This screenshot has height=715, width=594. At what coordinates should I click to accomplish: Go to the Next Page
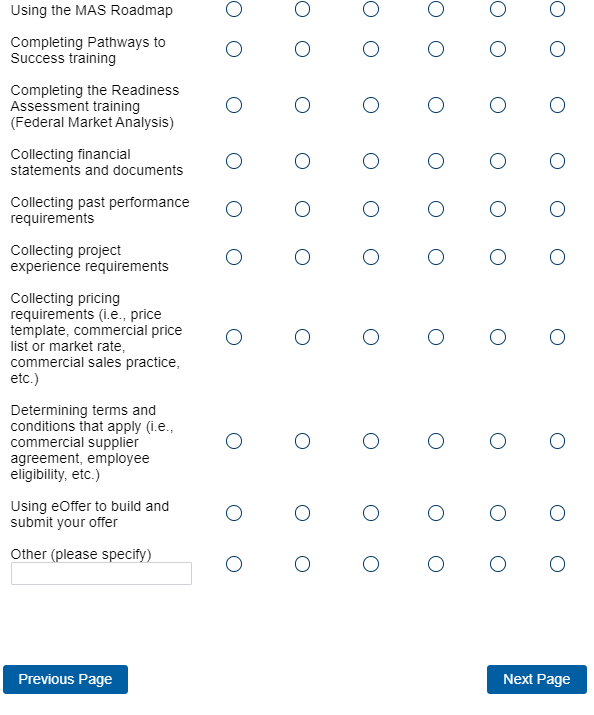pyautogui.click(x=537, y=679)
